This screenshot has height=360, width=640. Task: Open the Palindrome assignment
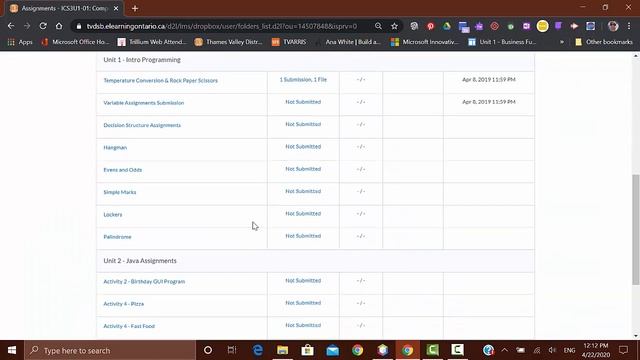(117, 237)
